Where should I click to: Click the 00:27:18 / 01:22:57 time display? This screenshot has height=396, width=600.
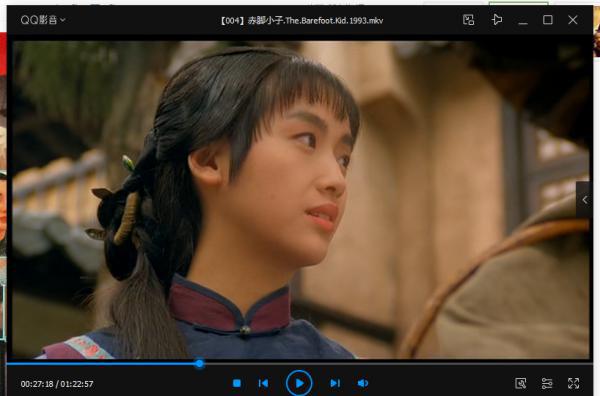(57, 384)
